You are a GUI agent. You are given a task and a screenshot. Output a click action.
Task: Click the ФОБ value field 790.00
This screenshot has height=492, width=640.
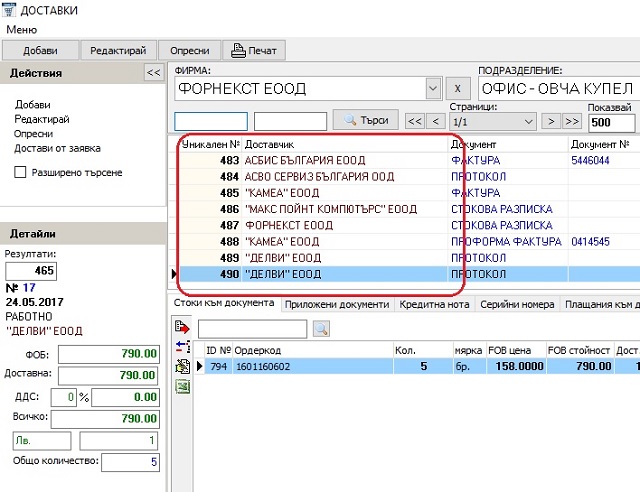(x=109, y=354)
